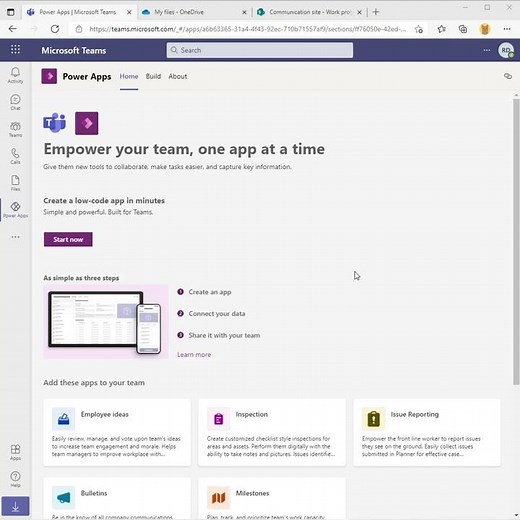Viewport: 520px width, 520px height.
Task: Click the Microsoft Teams title text
Action: (x=74, y=50)
